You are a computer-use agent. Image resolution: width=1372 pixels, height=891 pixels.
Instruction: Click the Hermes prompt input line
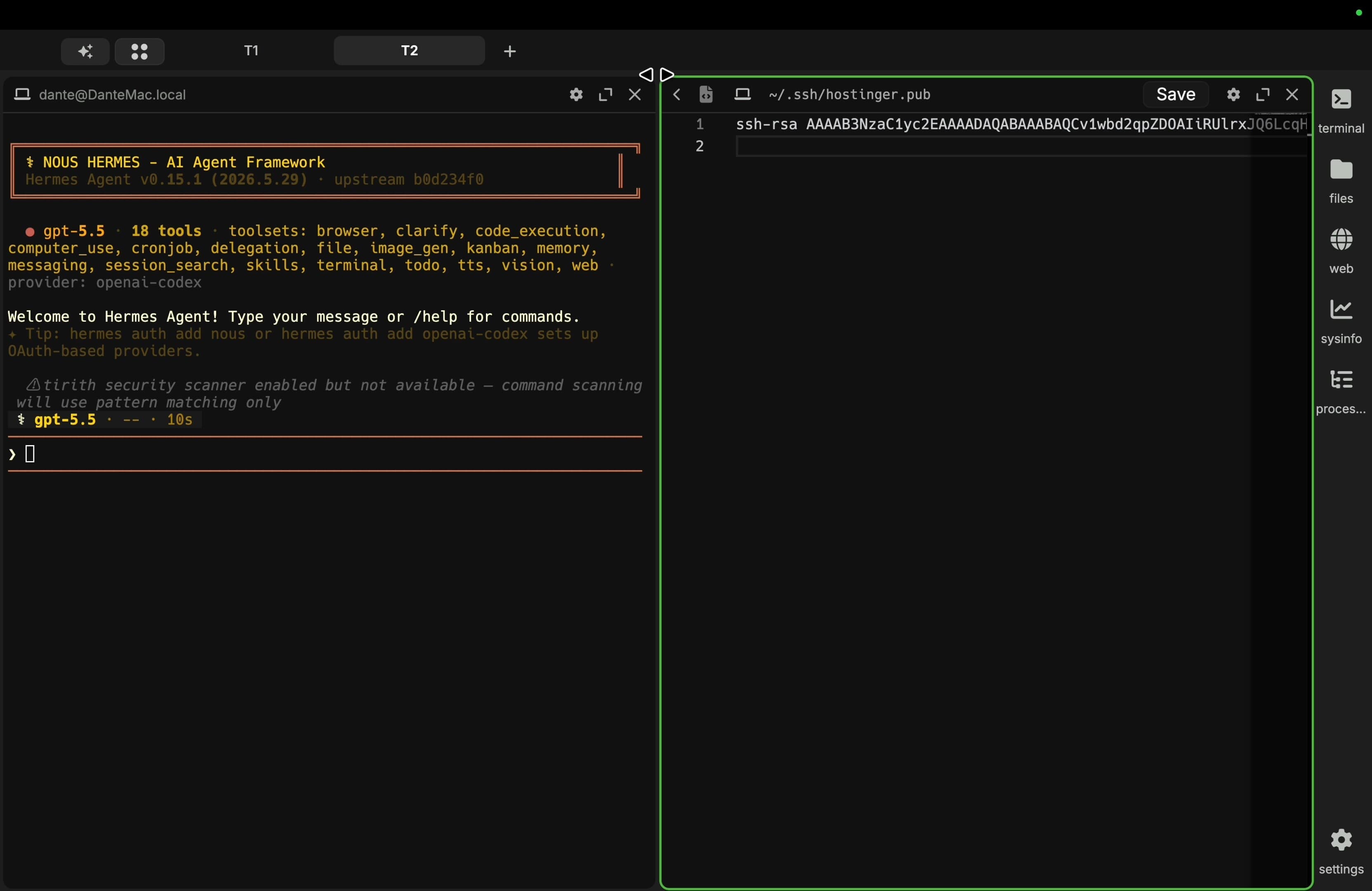click(325, 455)
